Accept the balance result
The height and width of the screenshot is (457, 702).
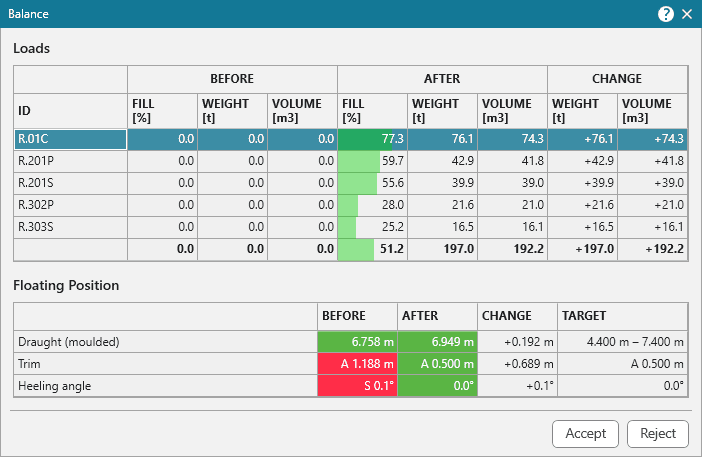pos(585,433)
